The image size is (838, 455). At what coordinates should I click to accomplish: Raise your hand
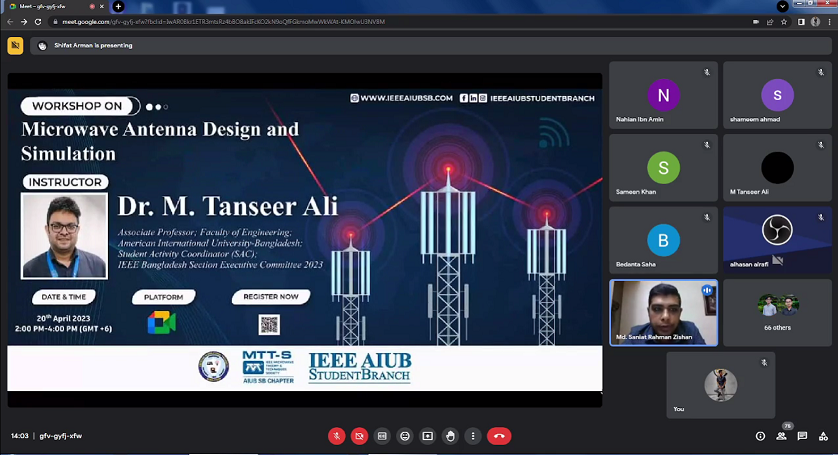tap(450, 436)
